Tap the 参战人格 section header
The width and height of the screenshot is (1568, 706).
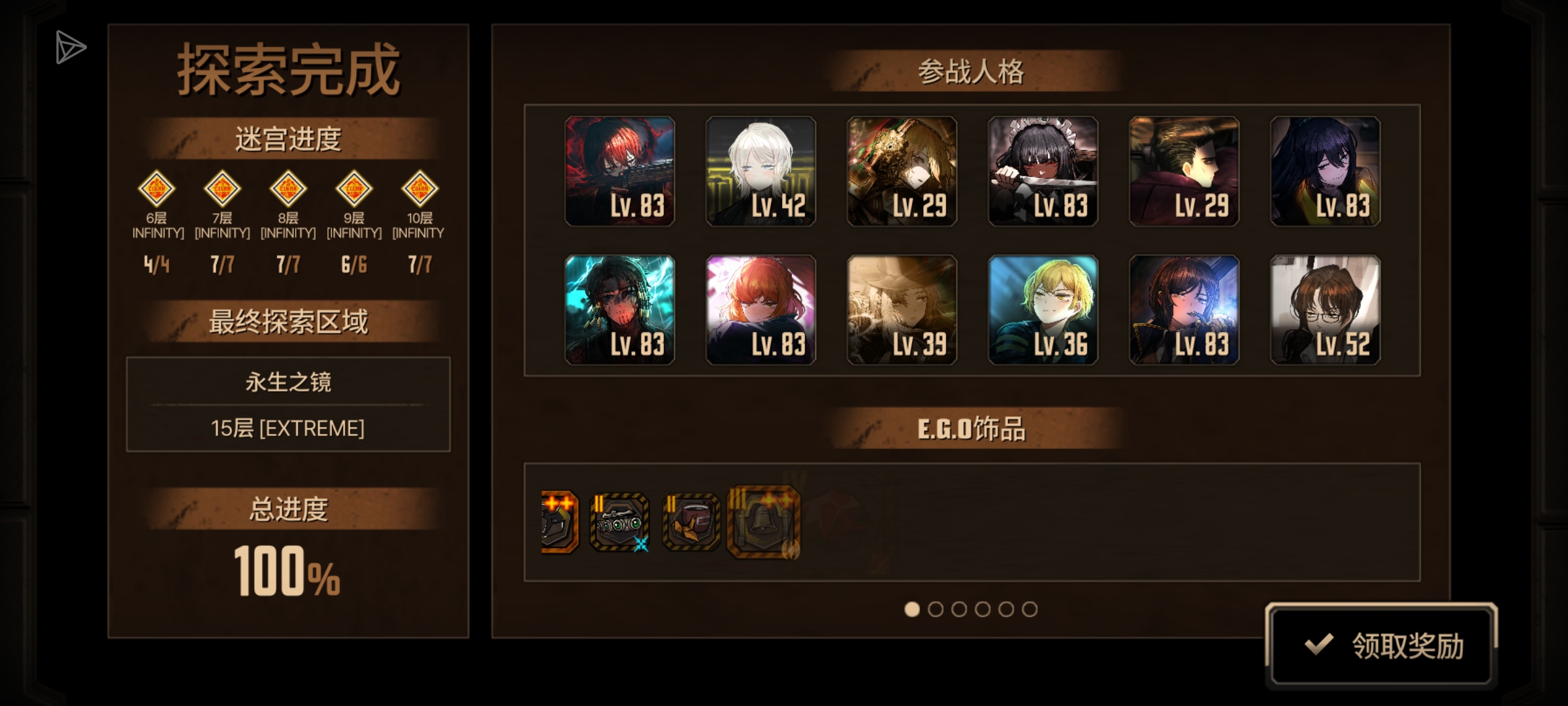point(972,71)
